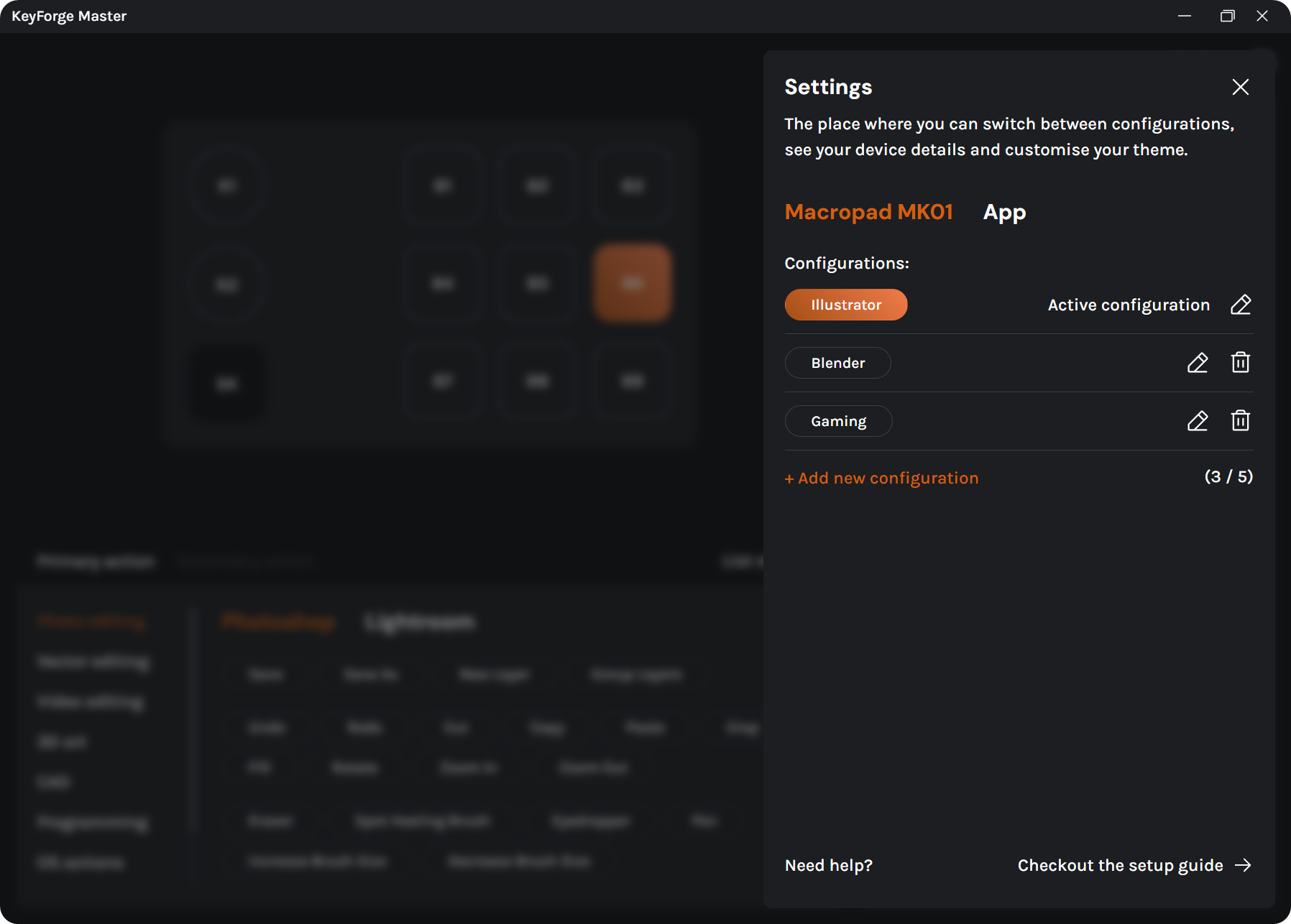Minimize the KeyForge Master window
This screenshot has height=924, width=1291.
tap(1185, 16)
